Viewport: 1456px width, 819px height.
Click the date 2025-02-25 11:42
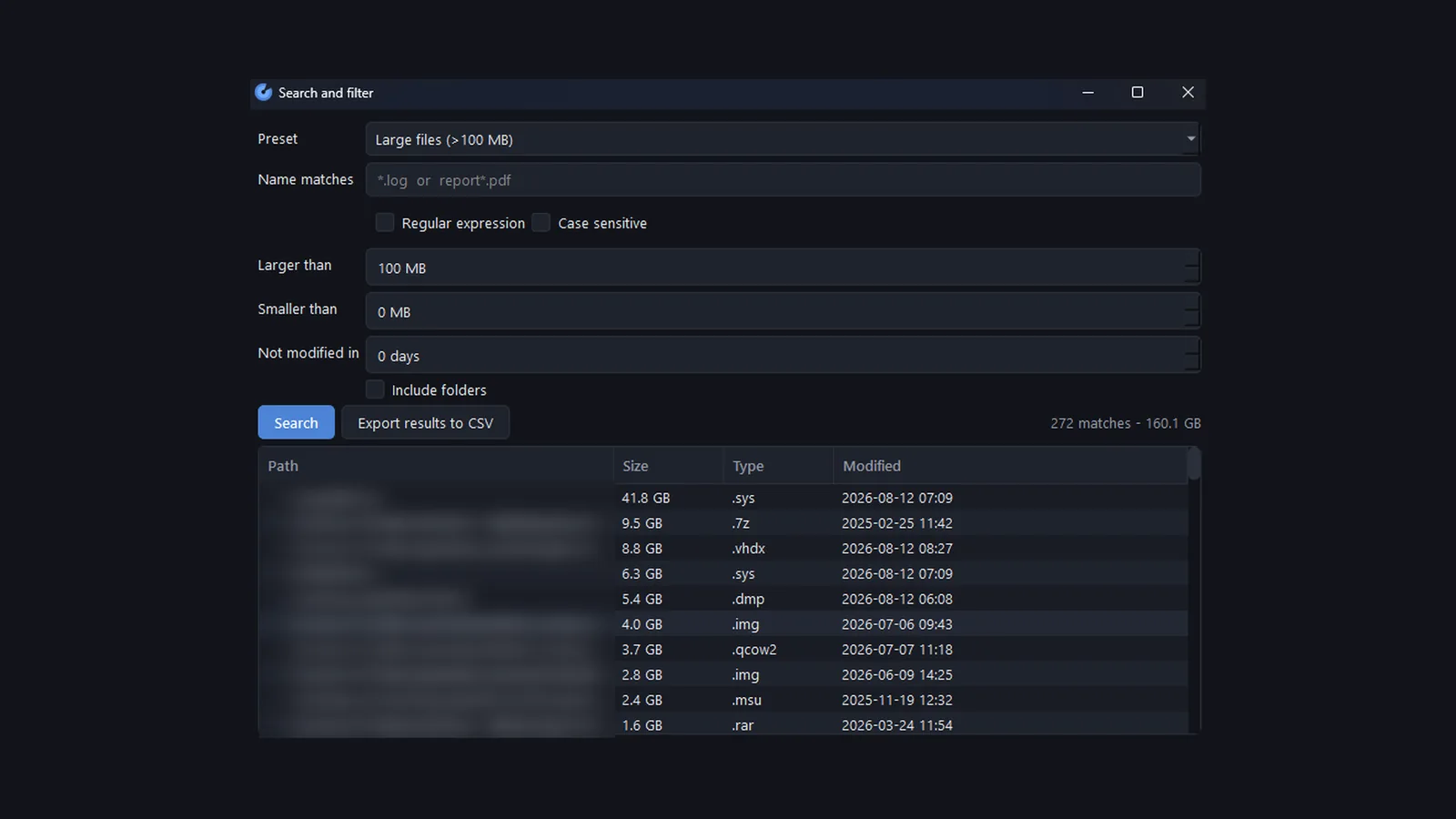(x=897, y=523)
